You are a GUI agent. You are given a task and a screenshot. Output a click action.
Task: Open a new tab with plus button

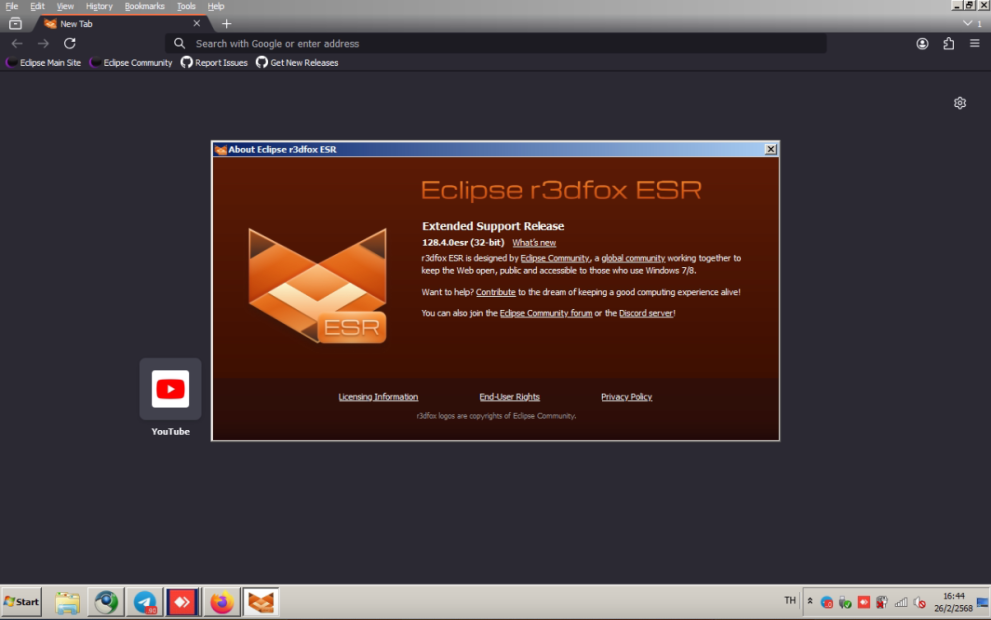pos(226,24)
